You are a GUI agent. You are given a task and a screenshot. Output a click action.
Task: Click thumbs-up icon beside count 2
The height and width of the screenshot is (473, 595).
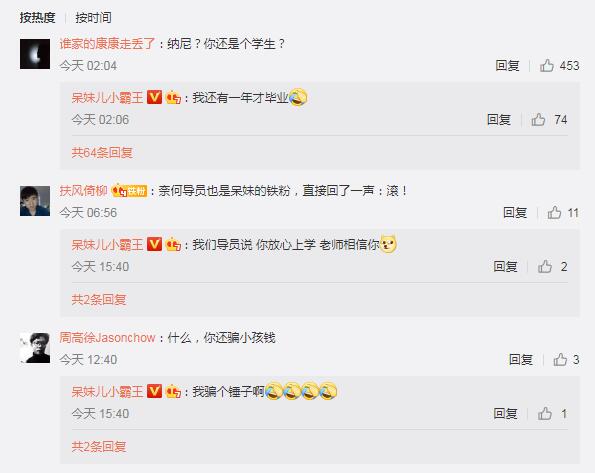tap(545, 266)
